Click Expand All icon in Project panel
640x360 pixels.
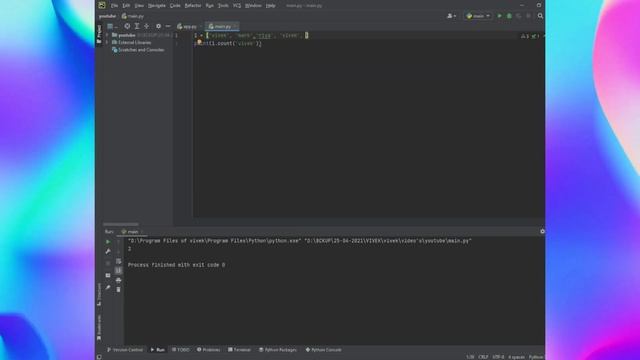137,26
